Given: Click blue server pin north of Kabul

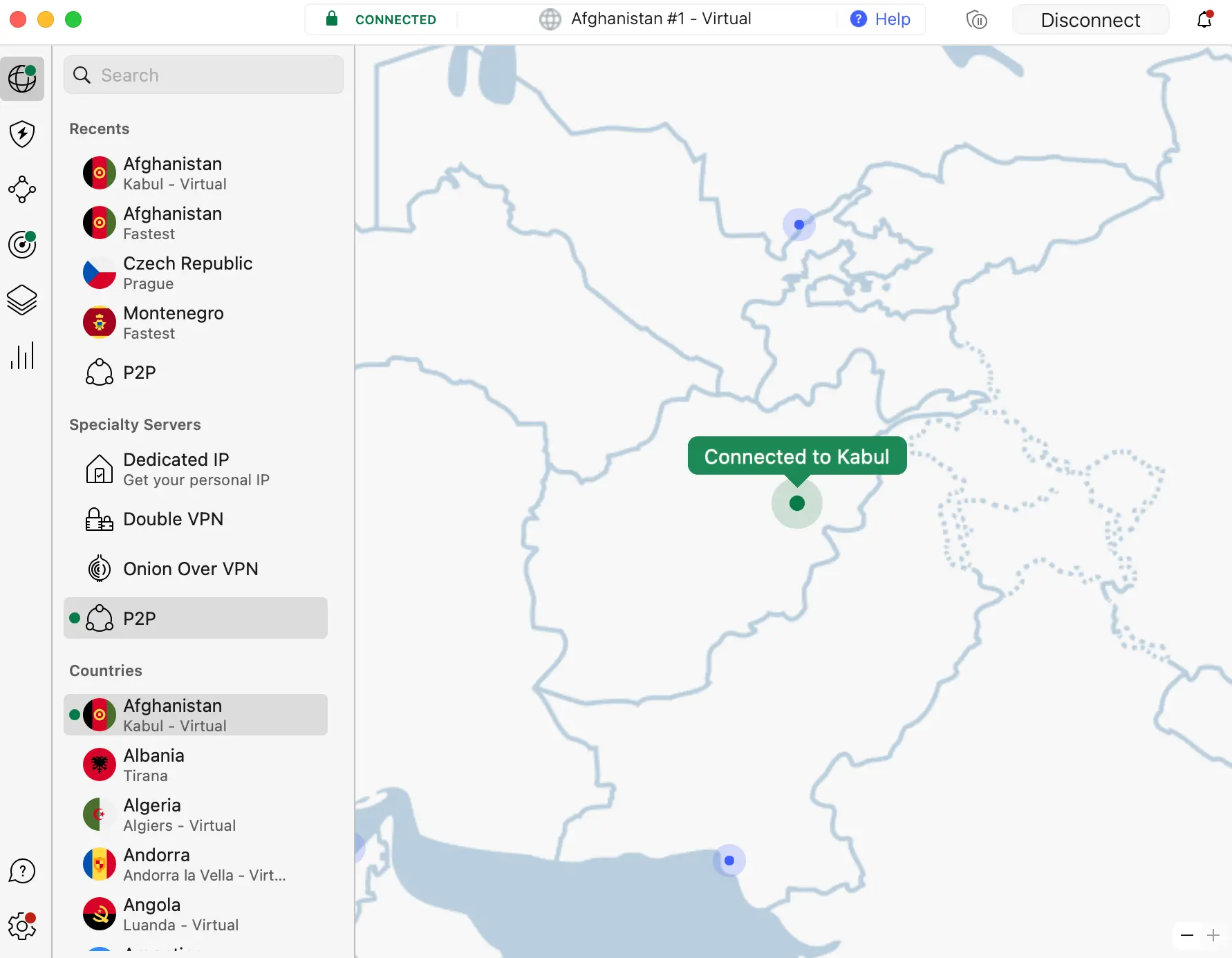Looking at the screenshot, I should pos(799,225).
